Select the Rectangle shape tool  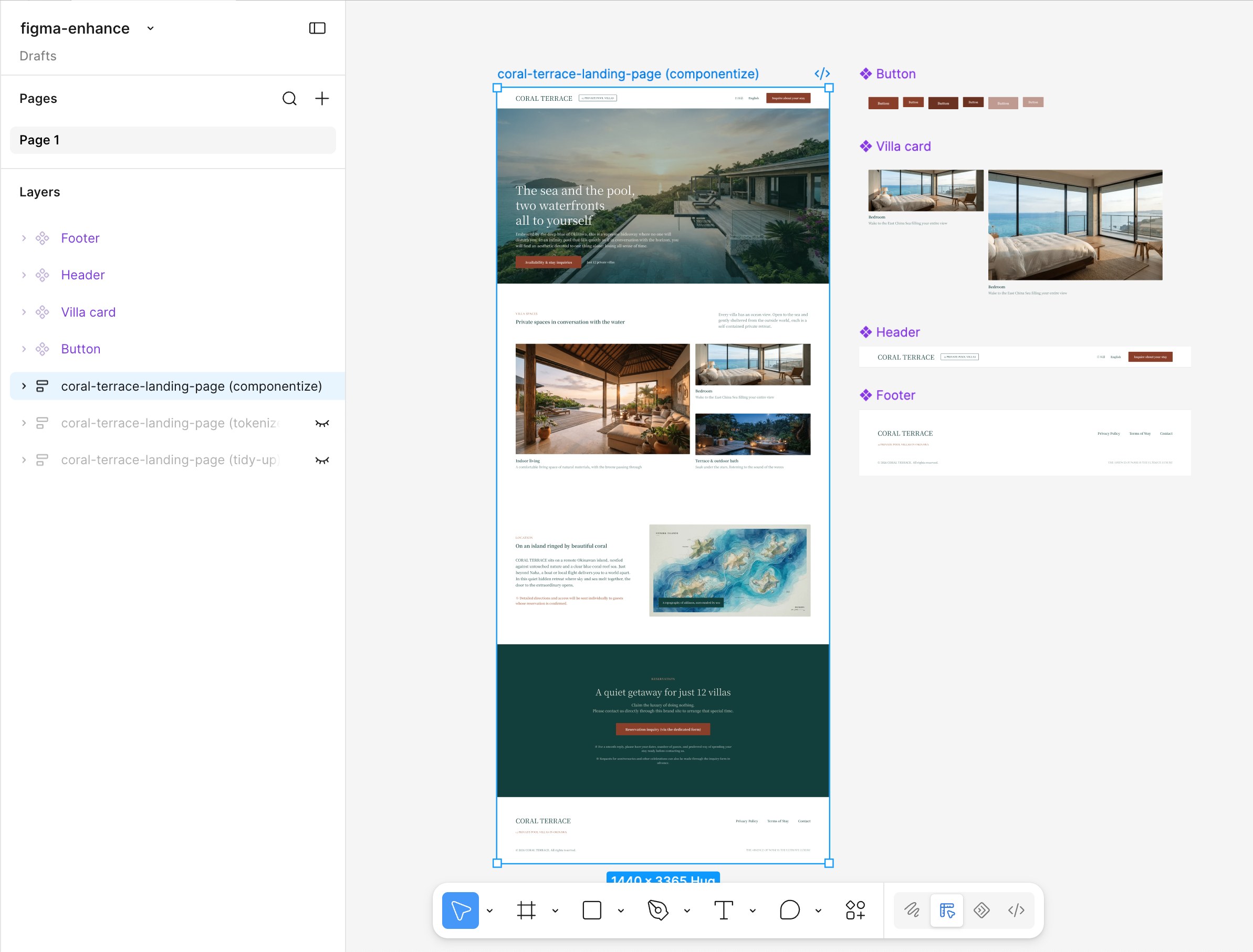[592, 910]
